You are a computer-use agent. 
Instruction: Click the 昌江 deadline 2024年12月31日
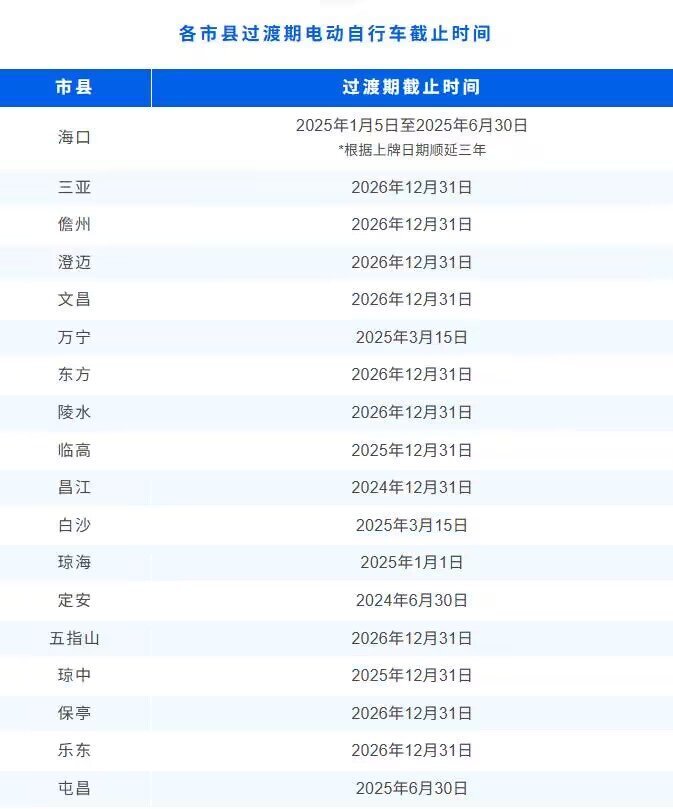point(412,488)
